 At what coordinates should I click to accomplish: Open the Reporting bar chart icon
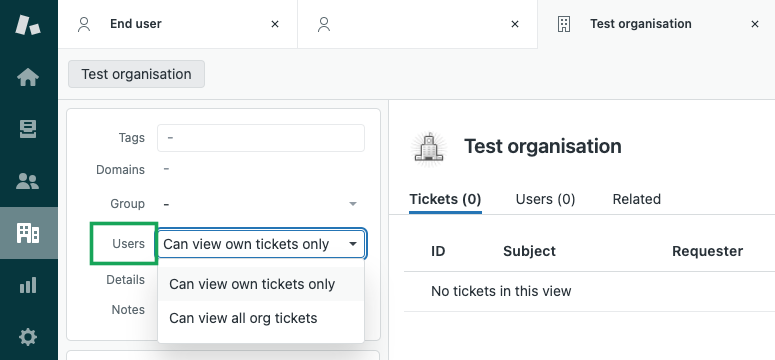(28, 285)
